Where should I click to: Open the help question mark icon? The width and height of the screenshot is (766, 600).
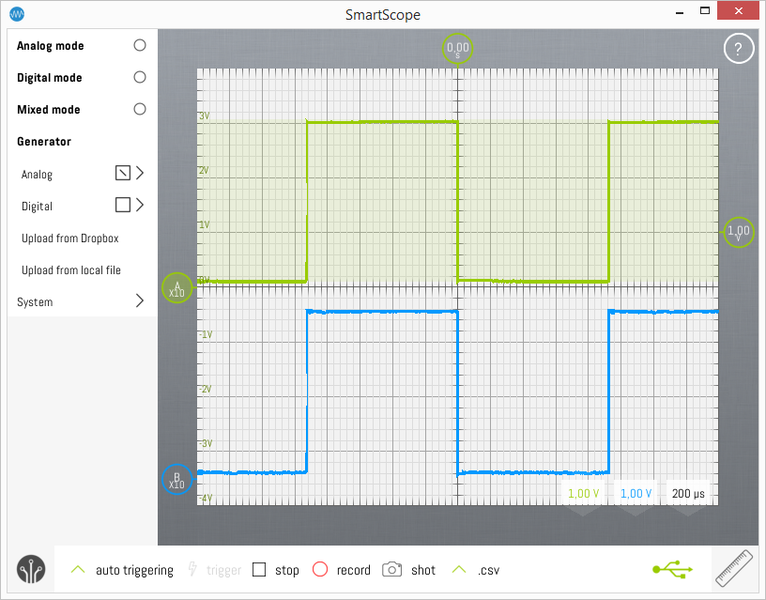pyautogui.click(x=738, y=48)
